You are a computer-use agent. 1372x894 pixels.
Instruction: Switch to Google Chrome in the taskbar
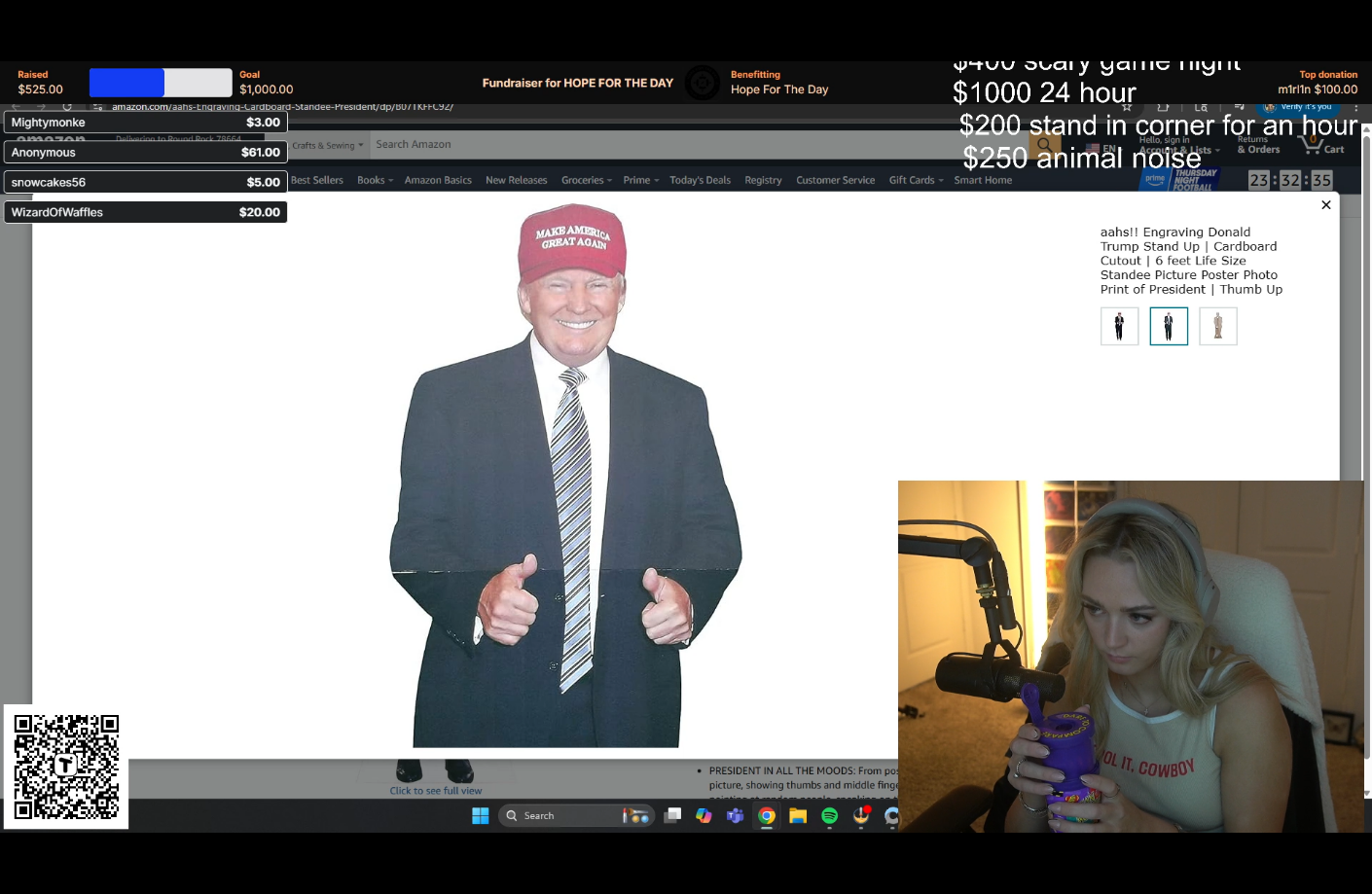pos(767,816)
